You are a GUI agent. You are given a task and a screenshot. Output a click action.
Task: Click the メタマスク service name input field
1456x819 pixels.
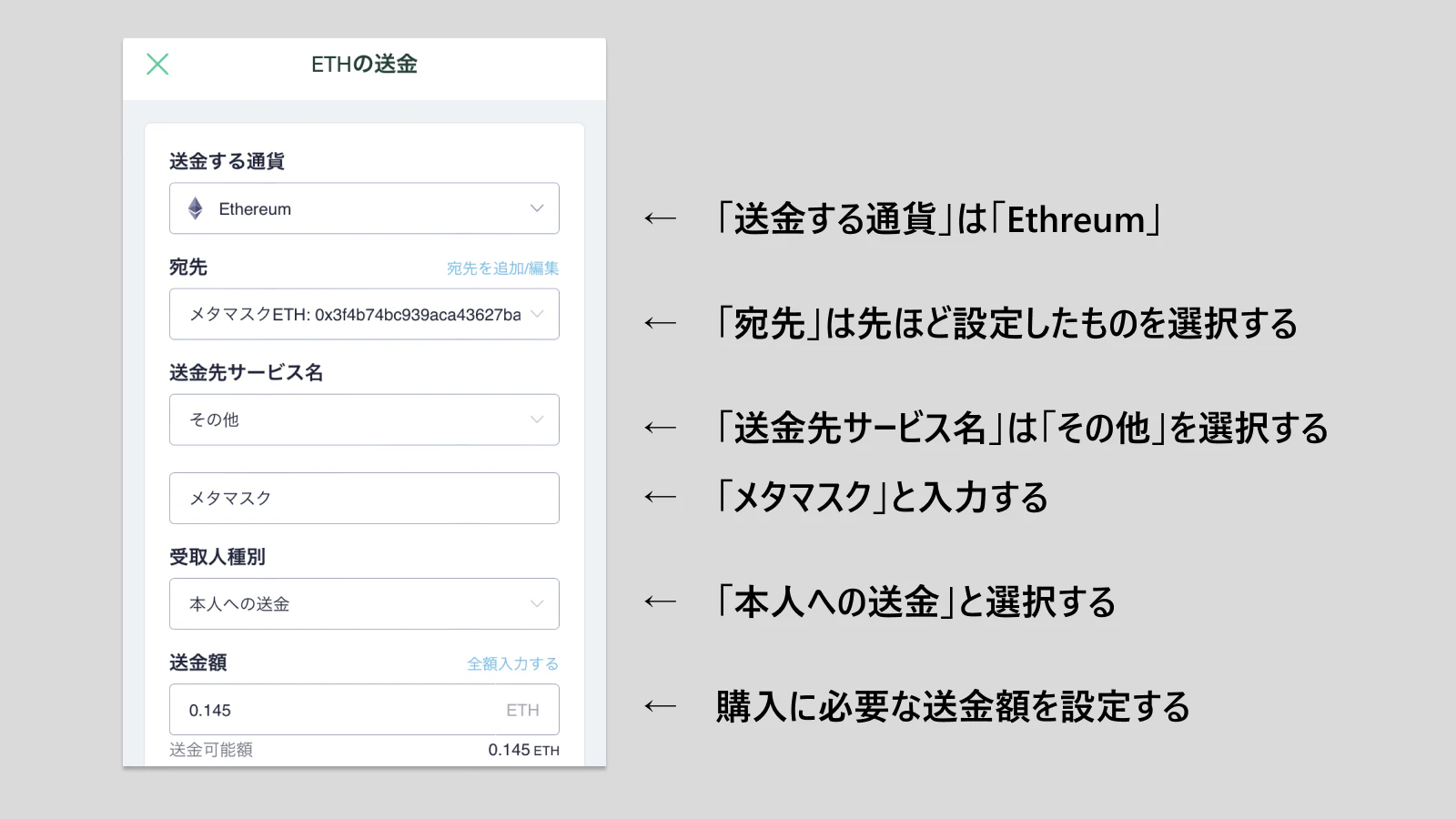tap(364, 498)
